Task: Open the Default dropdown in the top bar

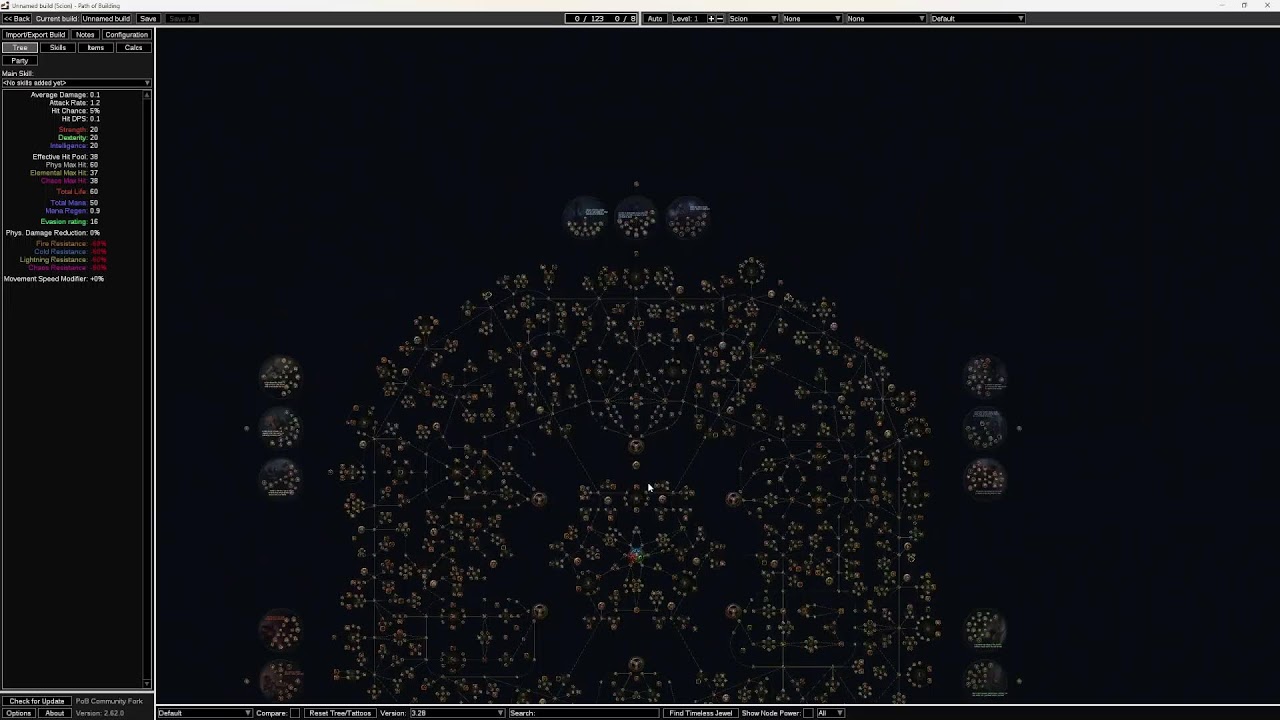Action: tap(977, 18)
